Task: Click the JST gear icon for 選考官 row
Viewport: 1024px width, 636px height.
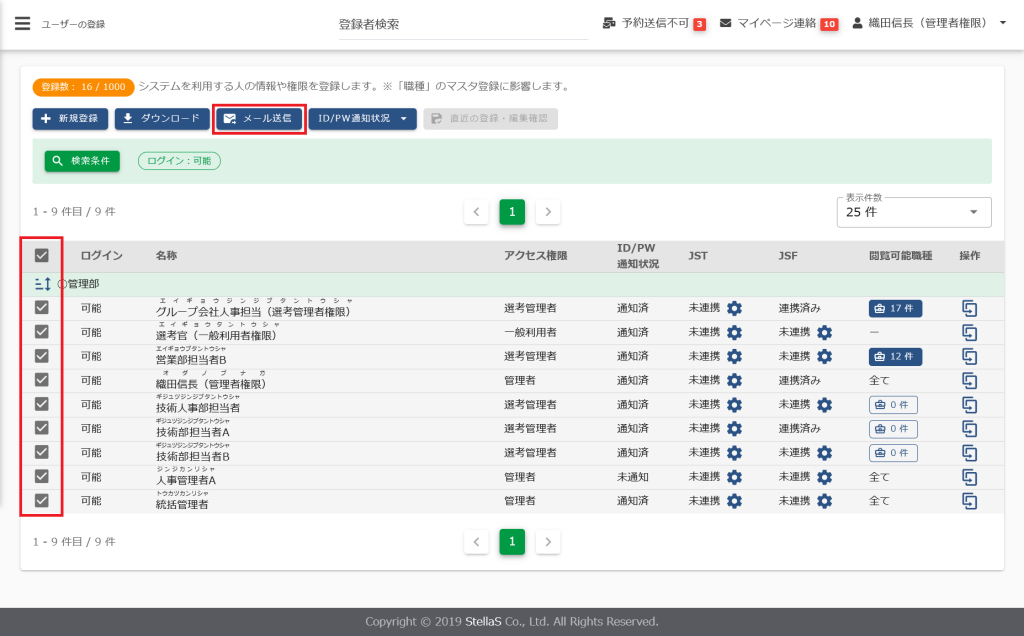Action: 734,332
